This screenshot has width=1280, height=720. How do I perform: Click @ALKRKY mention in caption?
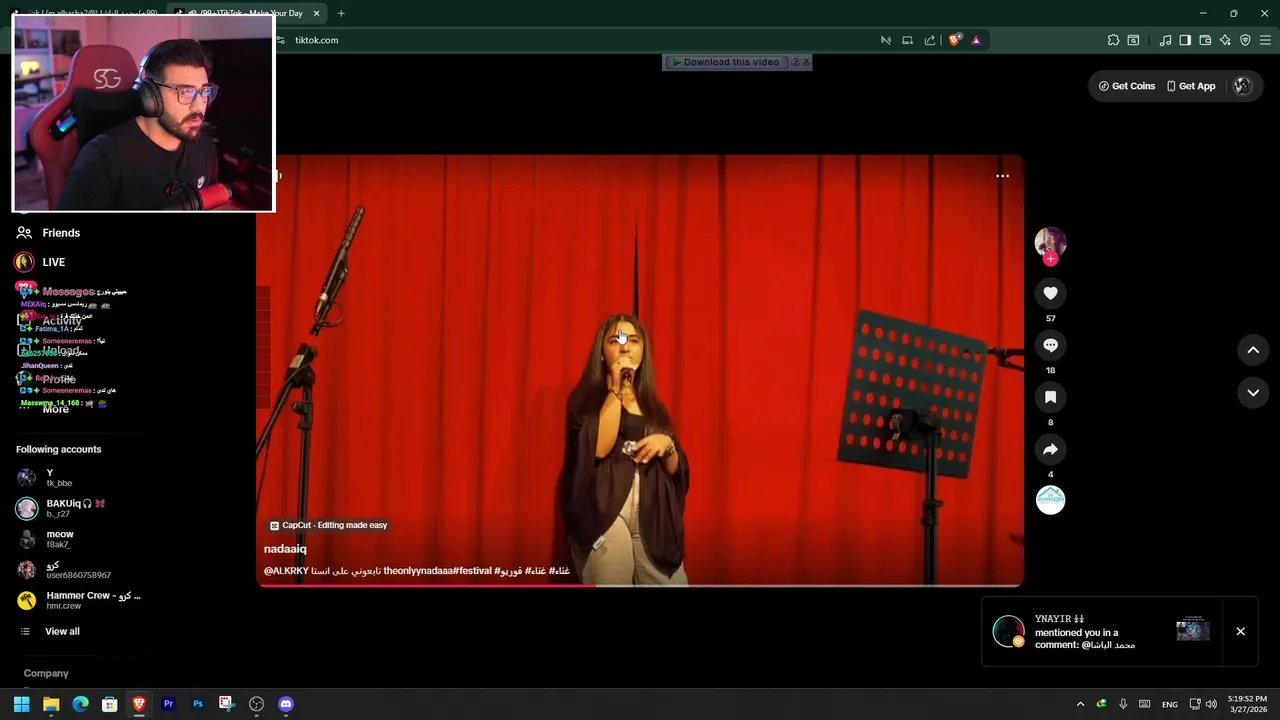pos(287,571)
